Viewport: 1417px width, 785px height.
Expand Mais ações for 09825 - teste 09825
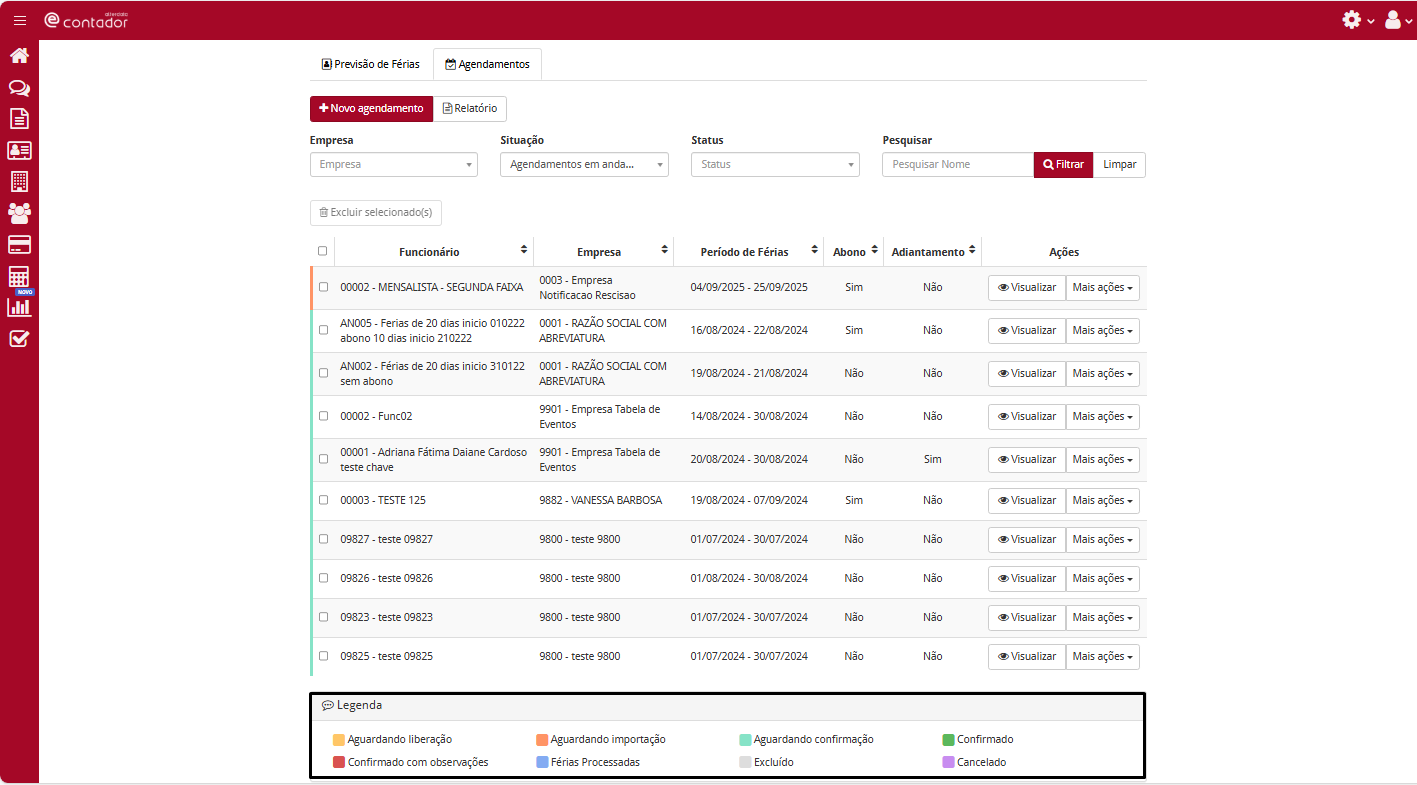(x=1102, y=657)
